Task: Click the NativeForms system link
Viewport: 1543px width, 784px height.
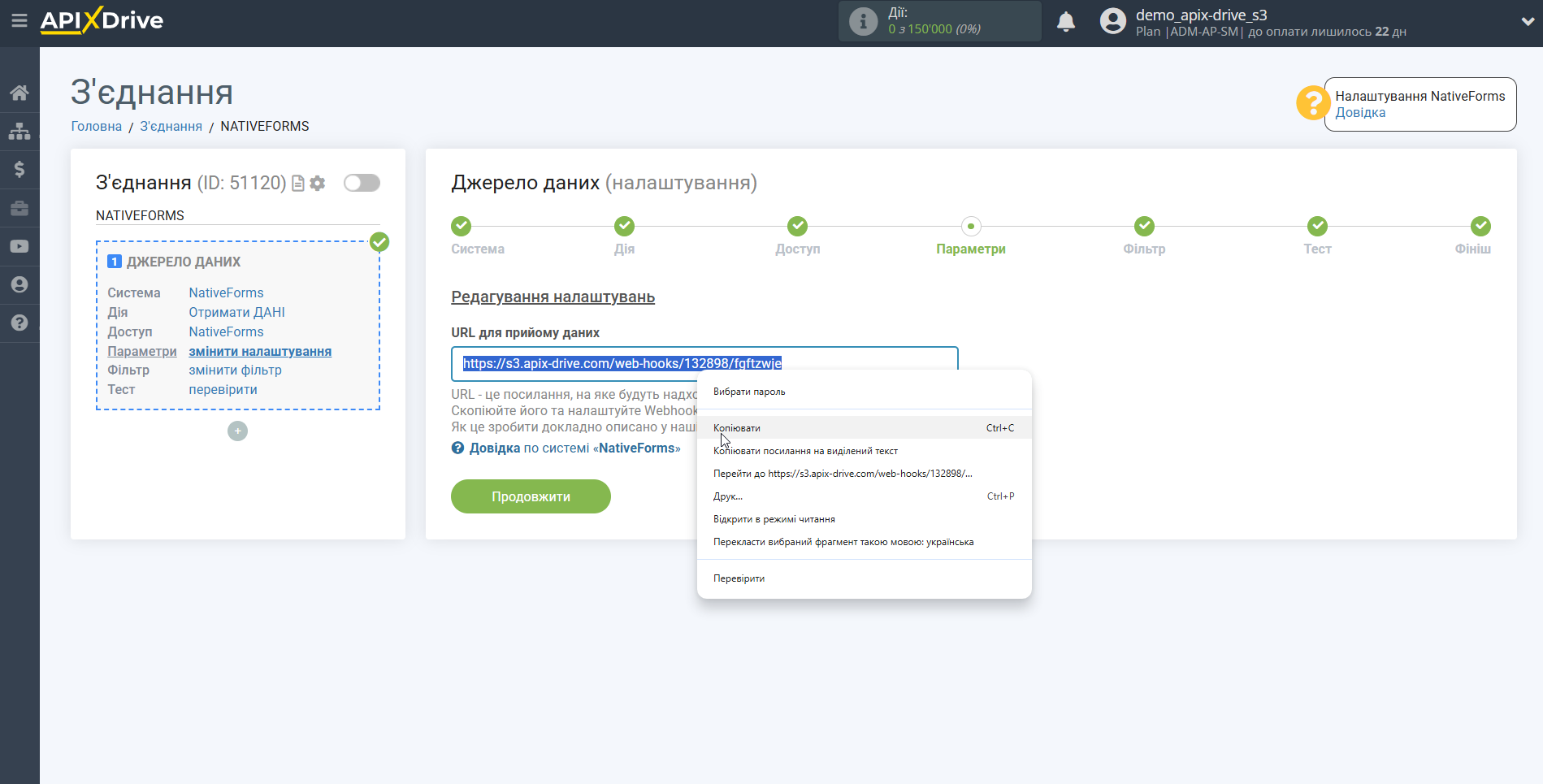Action: pos(226,292)
